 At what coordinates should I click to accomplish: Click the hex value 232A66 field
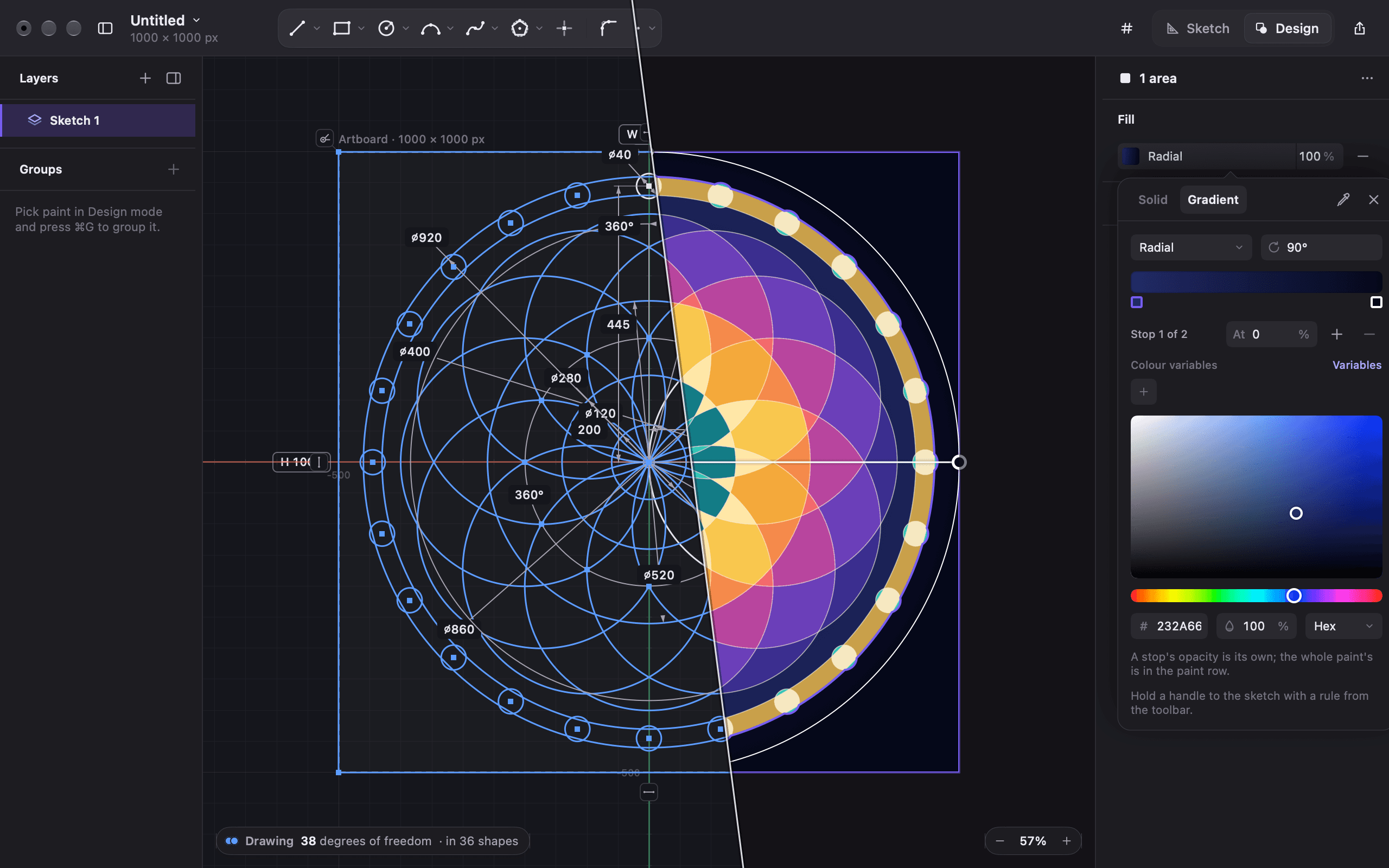coord(1169,626)
